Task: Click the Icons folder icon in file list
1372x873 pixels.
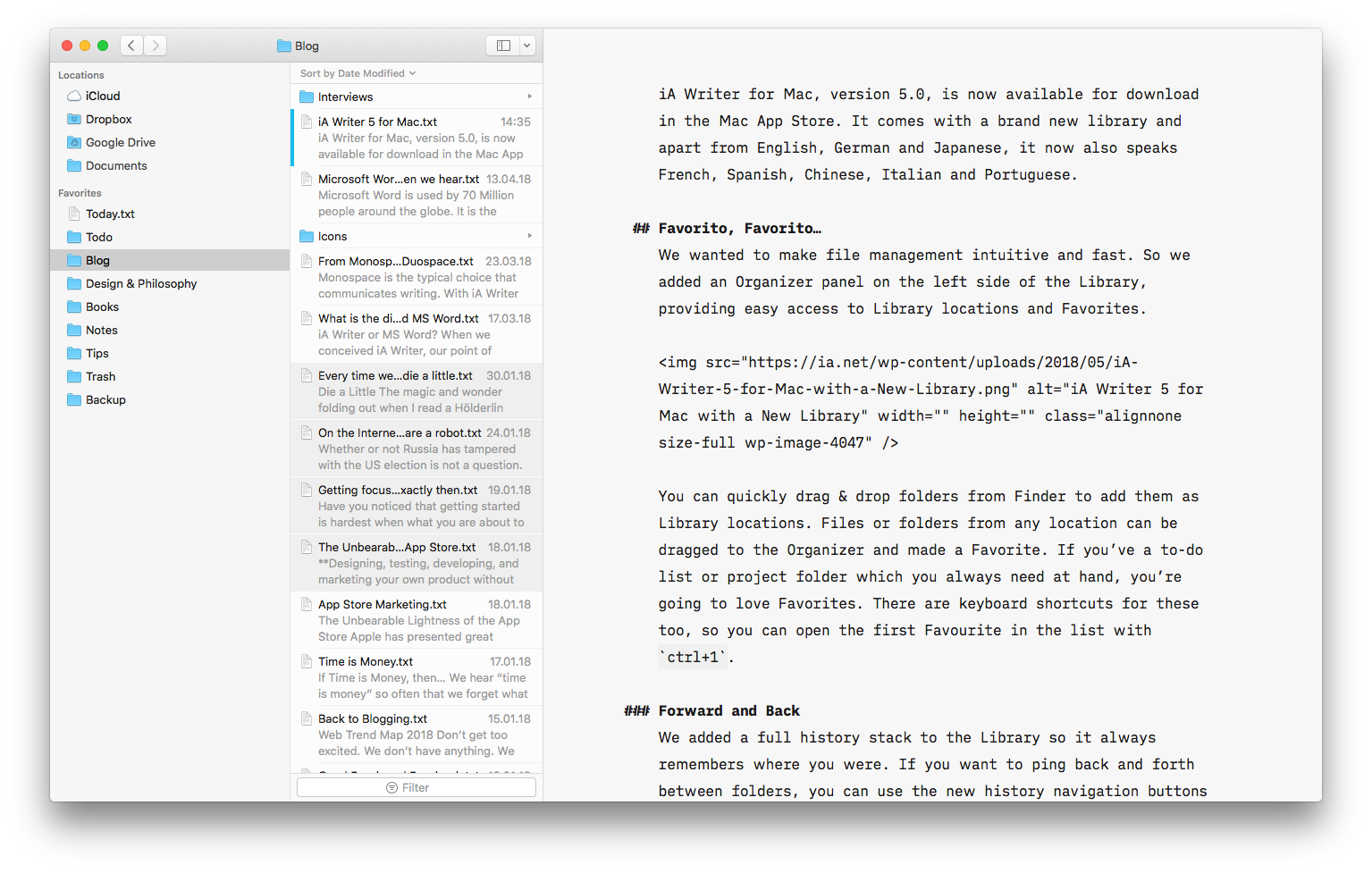Action: (307, 236)
